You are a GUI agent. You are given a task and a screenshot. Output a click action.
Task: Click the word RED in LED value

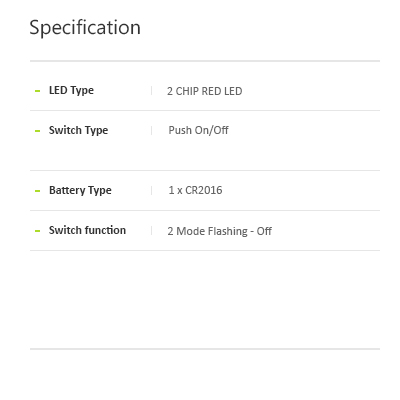[x=212, y=91]
